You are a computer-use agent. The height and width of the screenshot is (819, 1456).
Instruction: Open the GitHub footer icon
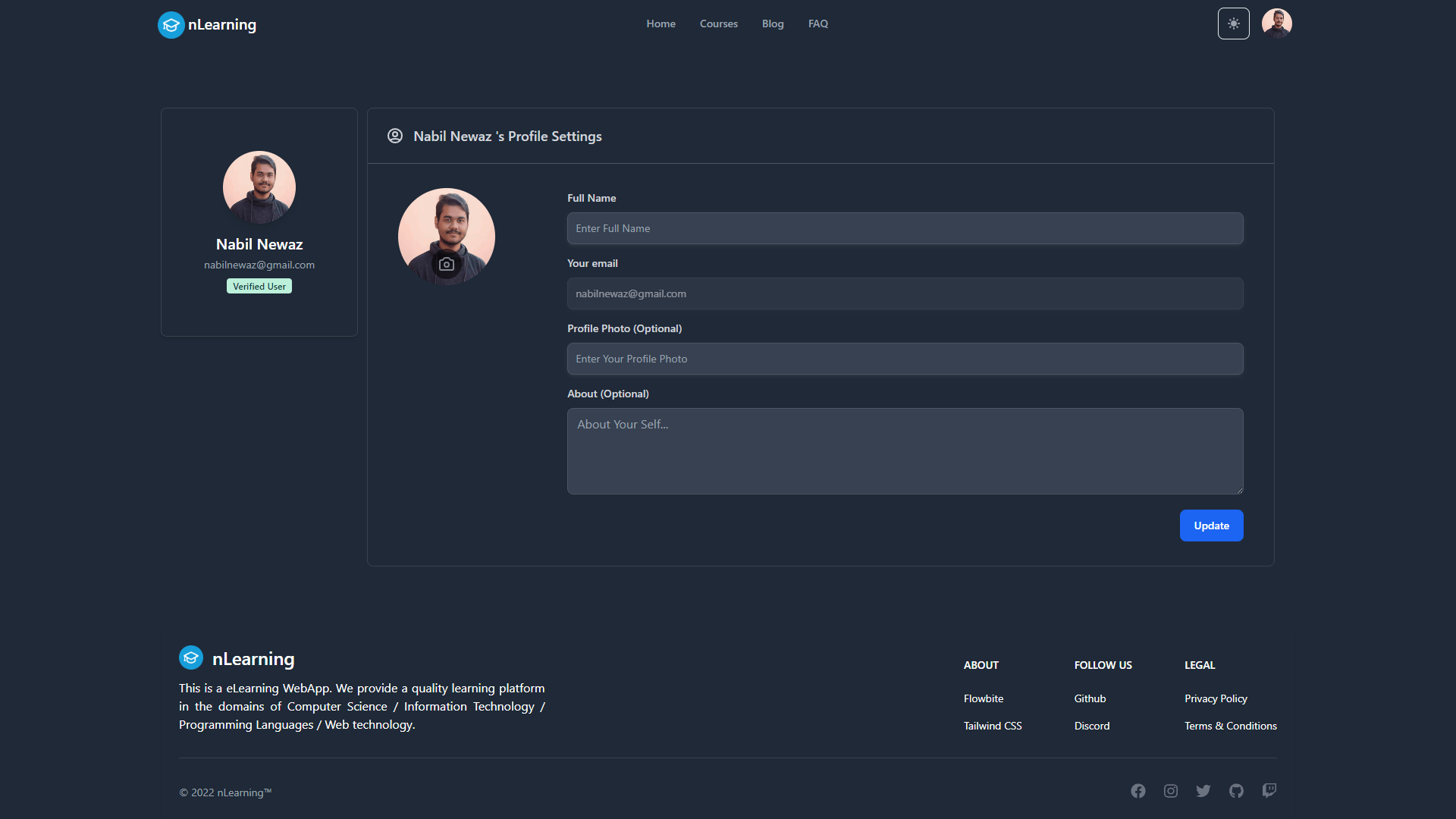point(1236,791)
